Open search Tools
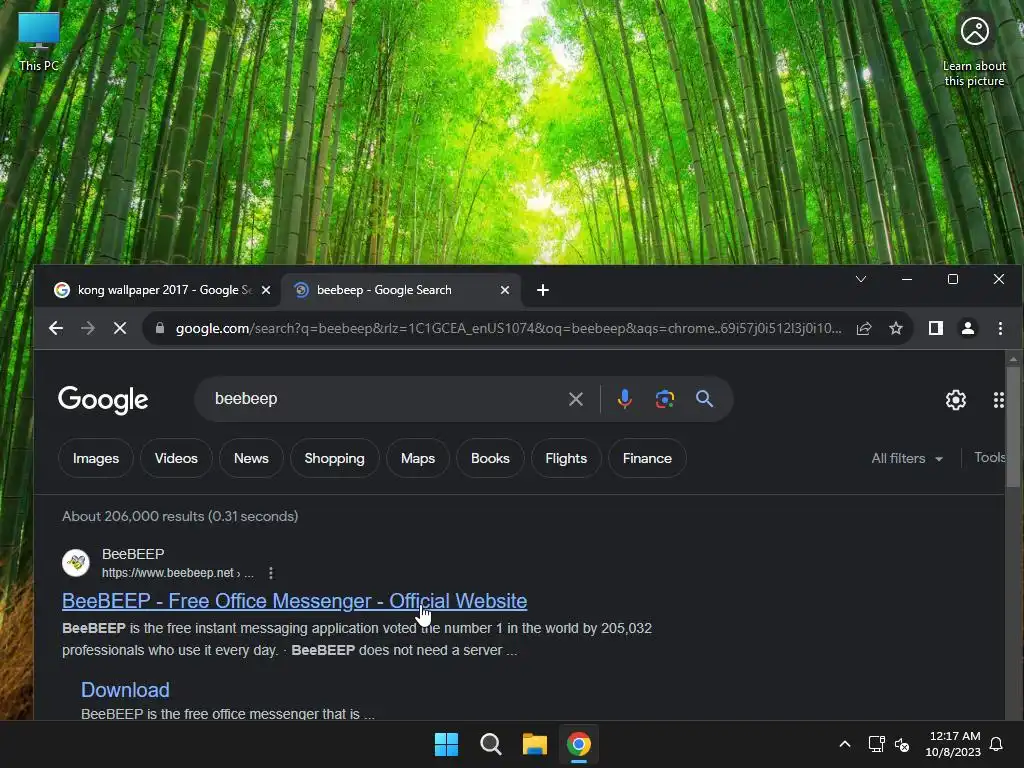 (x=989, y=458)
